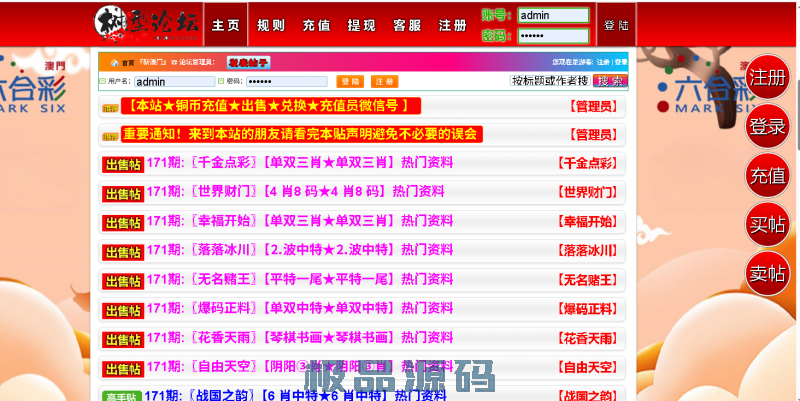The image size is (800, 401).
Task: Open the 171期 幸福开始 单双三肖 post
Action: [300, 221]
